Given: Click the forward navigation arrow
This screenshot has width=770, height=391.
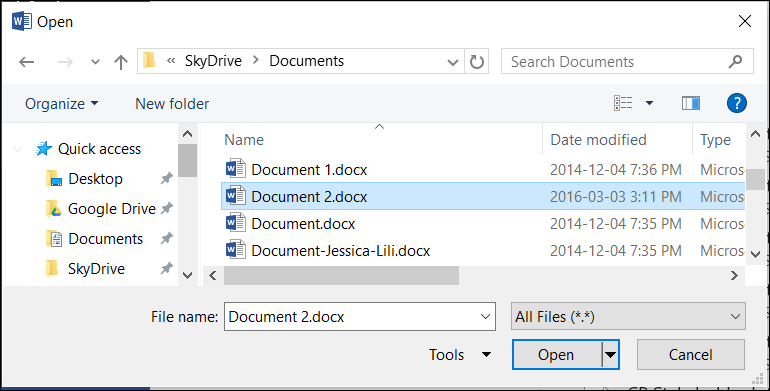Looking at the screenshot, I should click(x=65, y=62).
